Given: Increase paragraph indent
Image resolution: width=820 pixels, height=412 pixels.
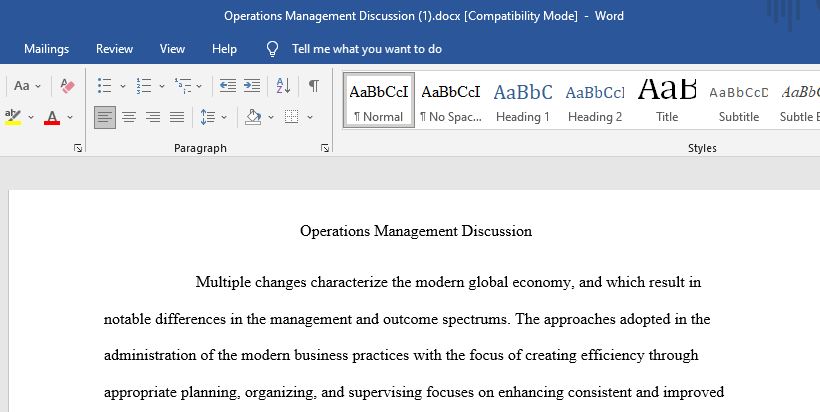Looking at the screenshot, I should click(252, 85).
